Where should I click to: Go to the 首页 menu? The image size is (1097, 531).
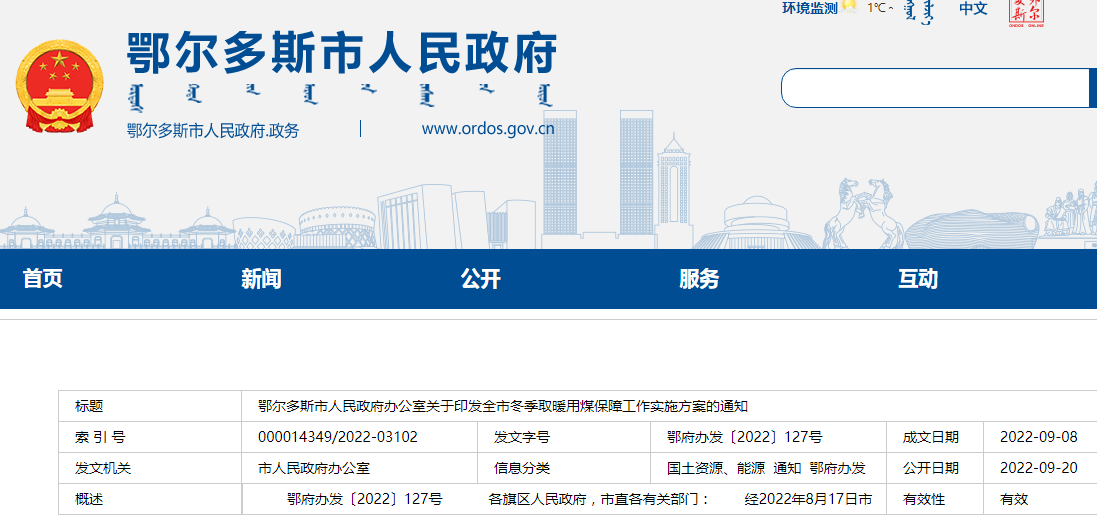(x=43, y=278)
